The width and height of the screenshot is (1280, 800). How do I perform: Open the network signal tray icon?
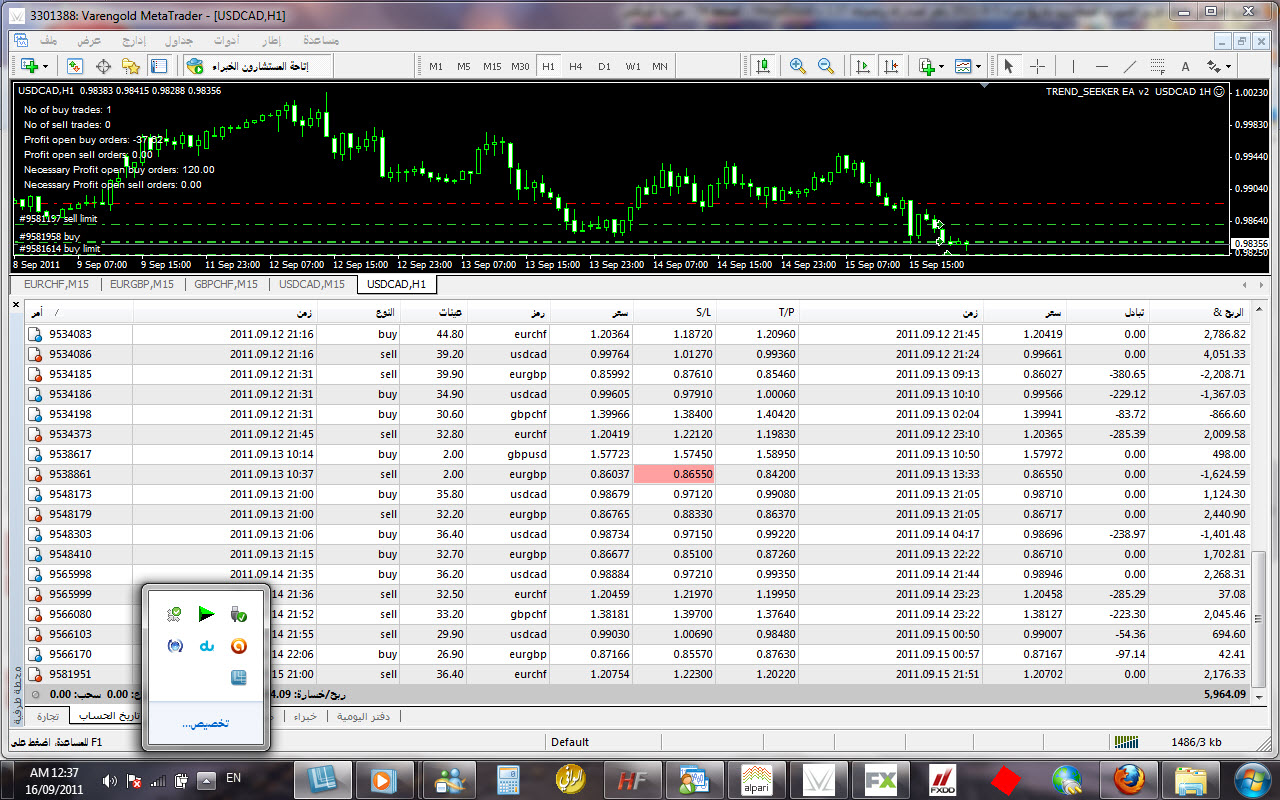pyautogui.click(x=157, y=780)
